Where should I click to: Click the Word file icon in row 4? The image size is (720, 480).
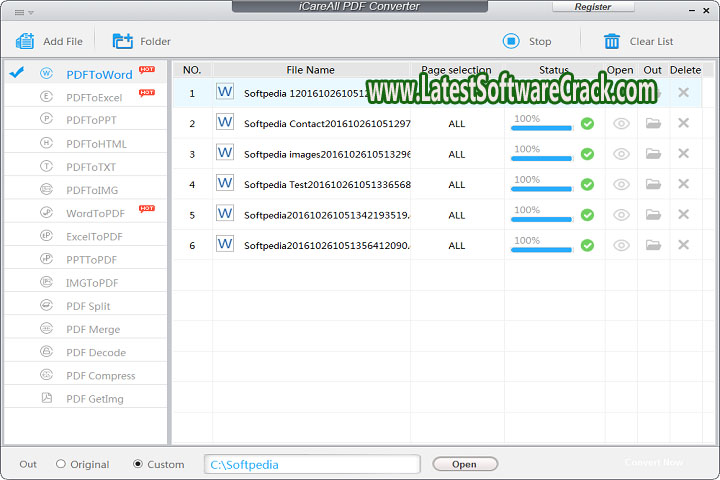pos(225,183)
